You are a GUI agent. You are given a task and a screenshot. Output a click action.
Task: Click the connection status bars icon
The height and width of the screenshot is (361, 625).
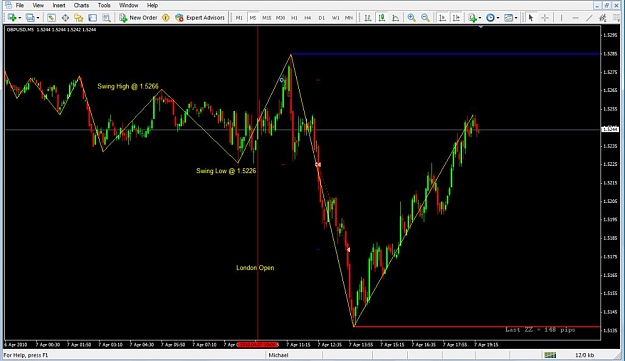point(550,355)
